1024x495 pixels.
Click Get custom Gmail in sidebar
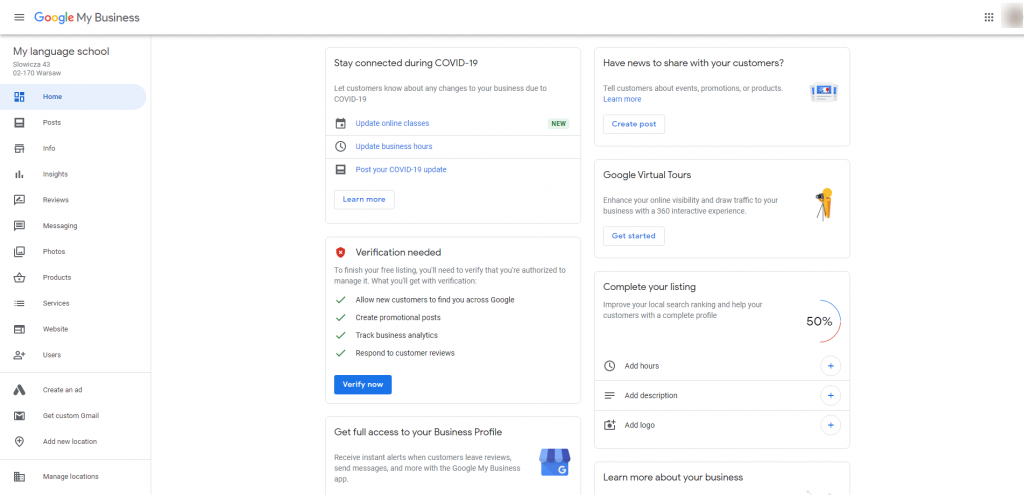(71, 415)
